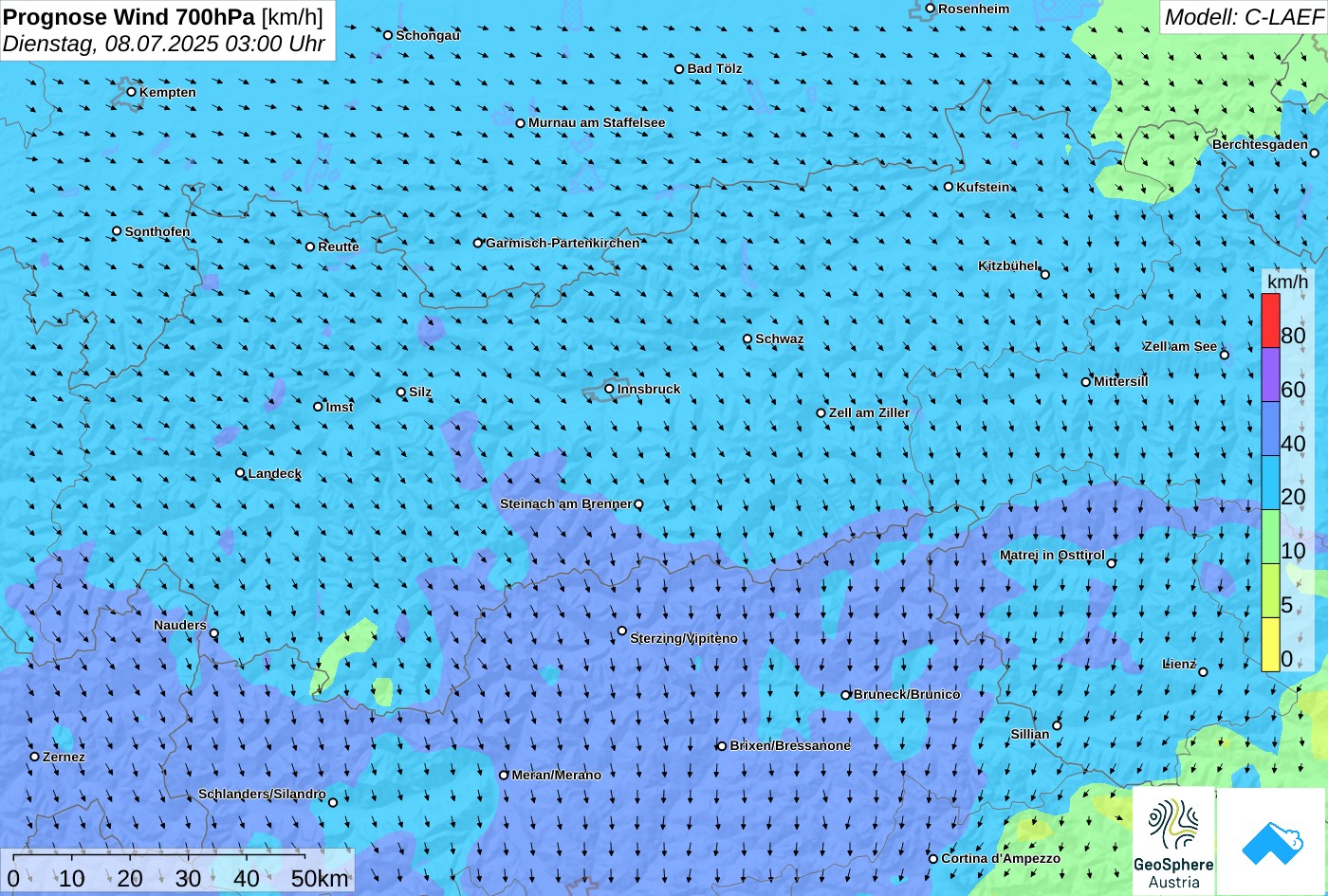Viewport: 1328px width, 896px height.
Task: Click the distance scale bar
Action: [x=158, y=859]
